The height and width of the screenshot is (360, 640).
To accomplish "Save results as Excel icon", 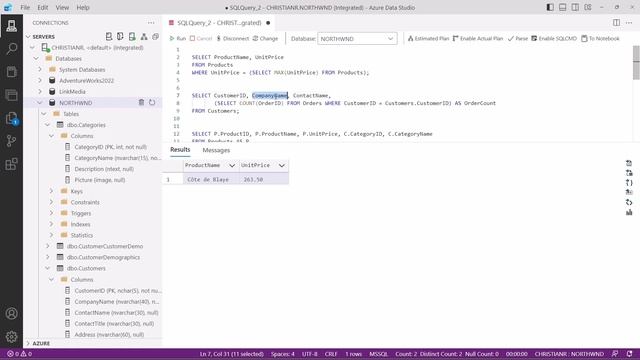I will [x=629, y=173].
